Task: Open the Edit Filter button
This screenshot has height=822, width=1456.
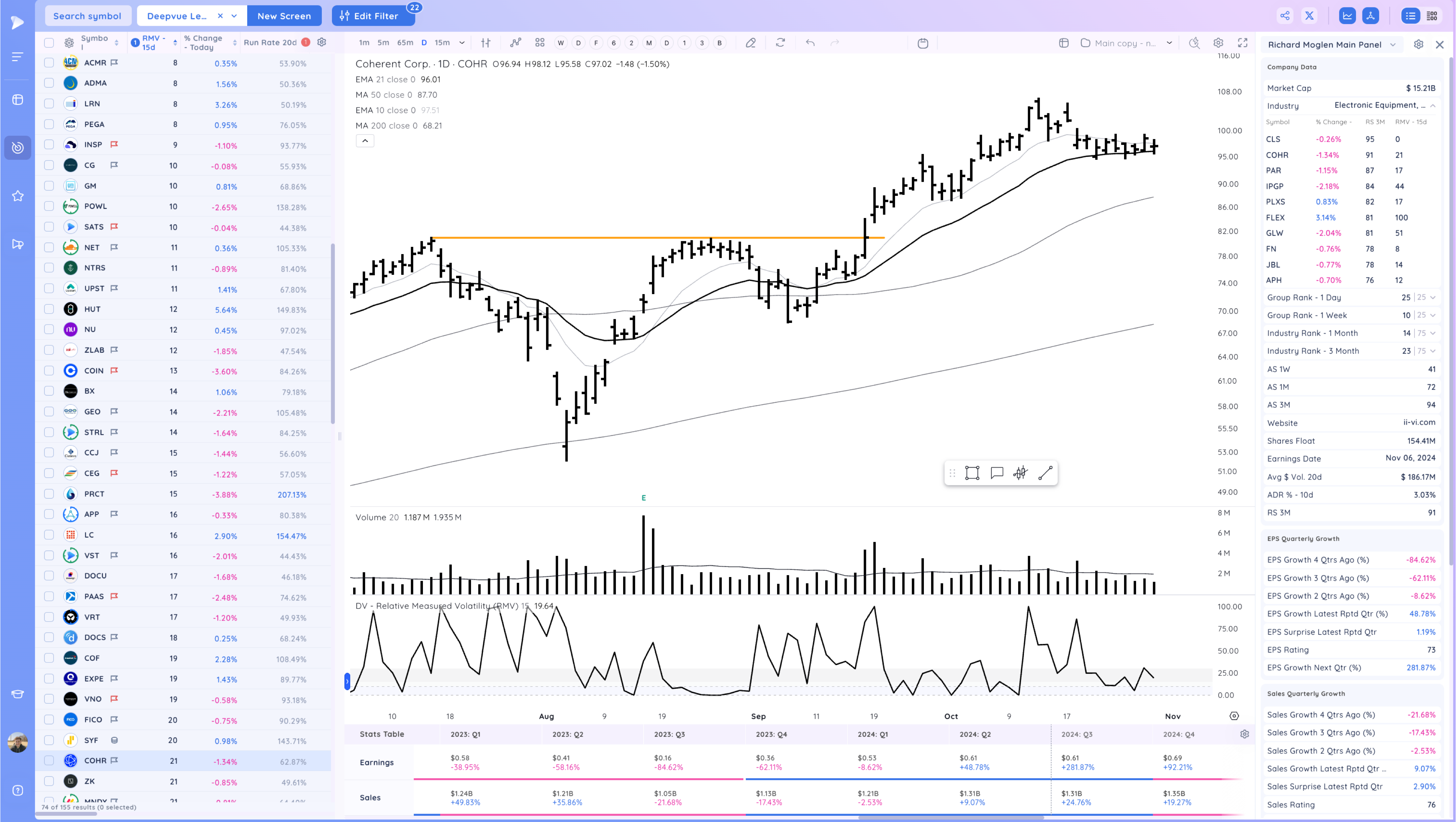Action: click(373, 16)
